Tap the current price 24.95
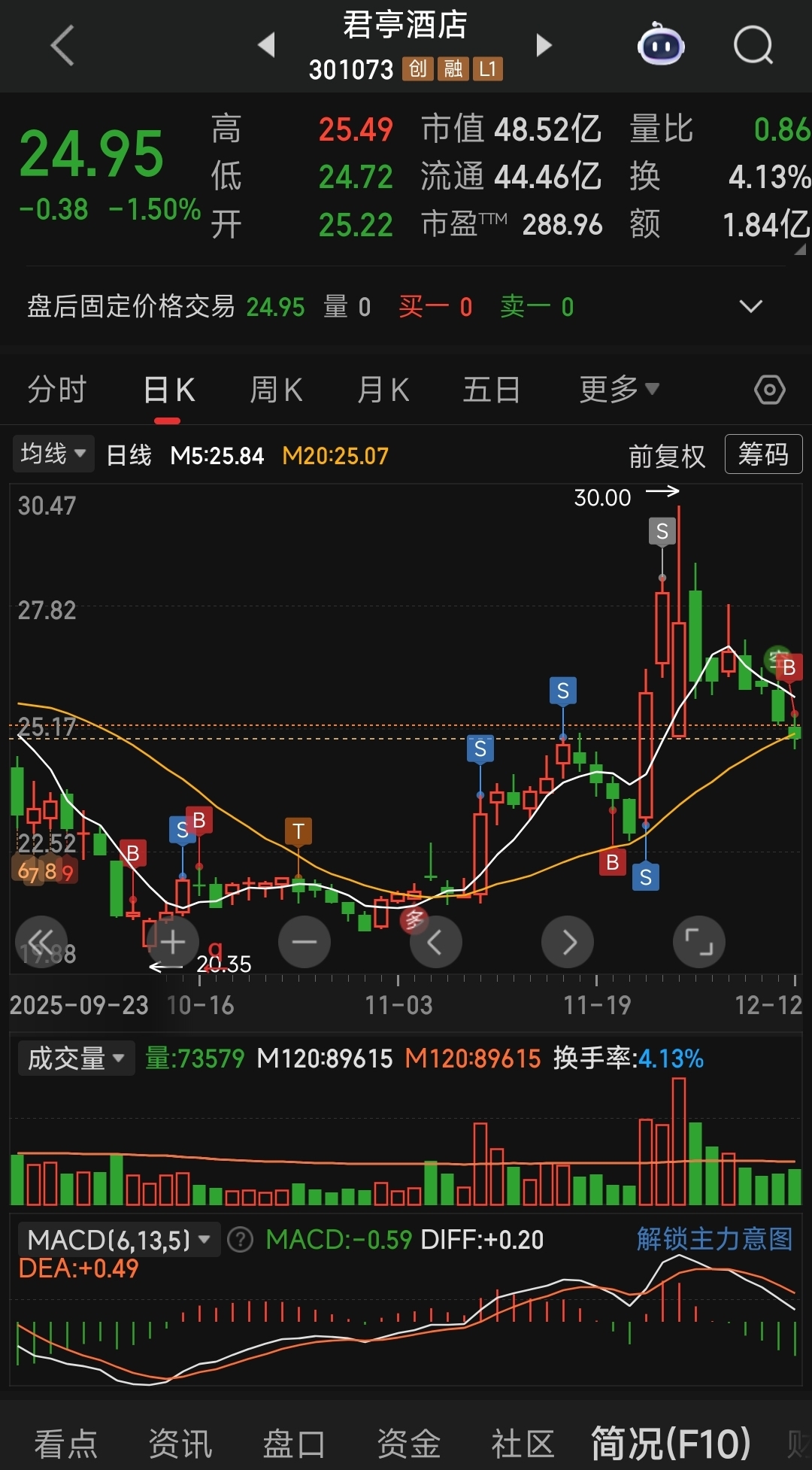The height and width of the screenshot is (1470, 812). click(x=91, y=154)
